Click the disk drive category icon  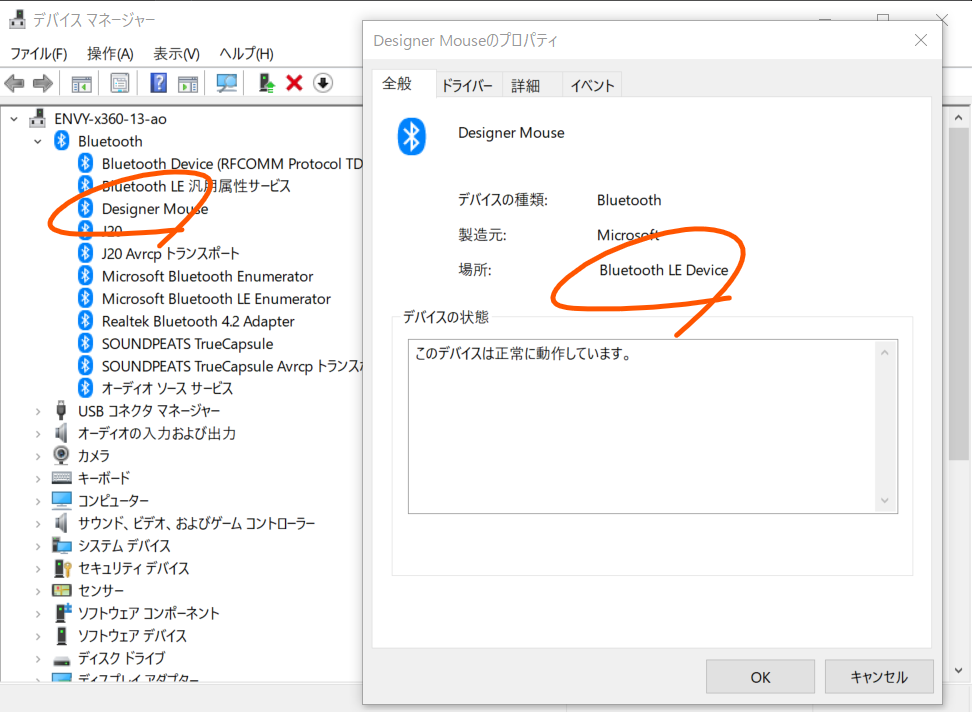point(61,659)
